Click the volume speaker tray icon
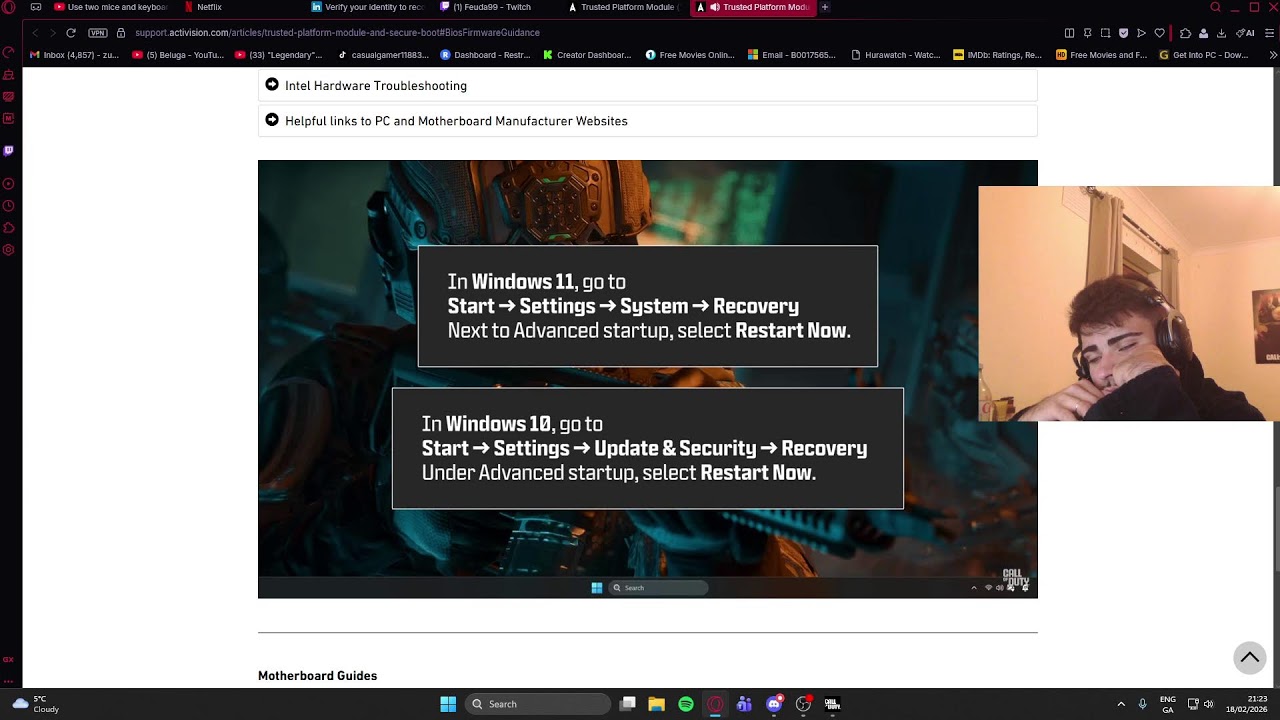Viewport: 1280px width, 720px height. point(1209,704)
